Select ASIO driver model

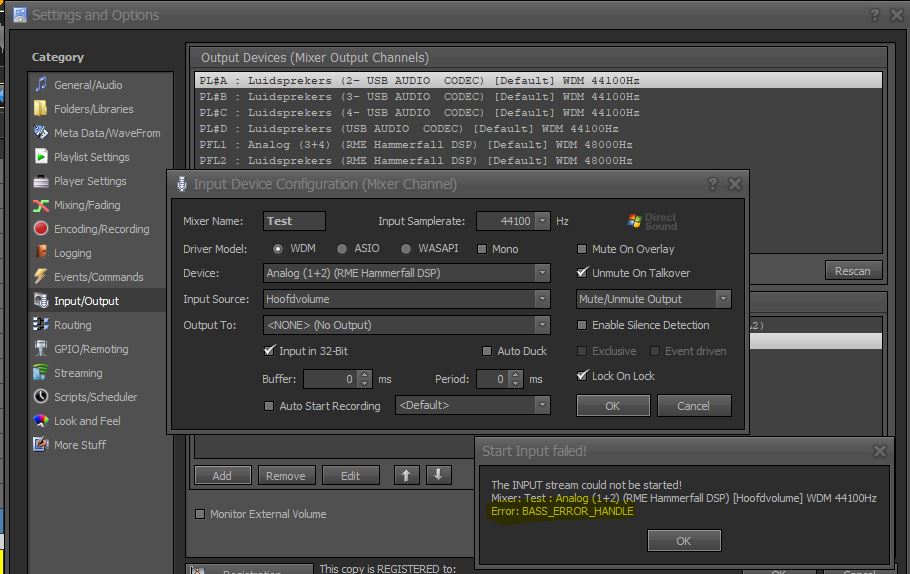[x=342, y=248]
